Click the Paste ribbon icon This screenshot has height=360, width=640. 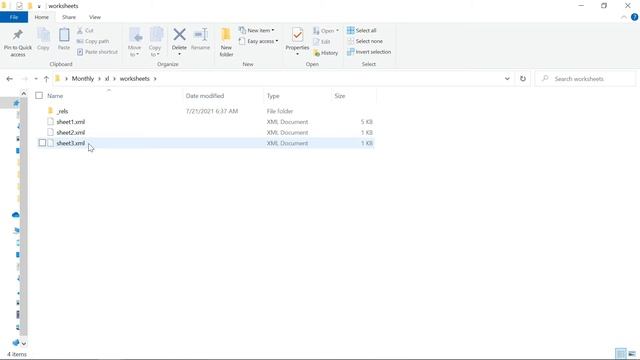(64, 35)
